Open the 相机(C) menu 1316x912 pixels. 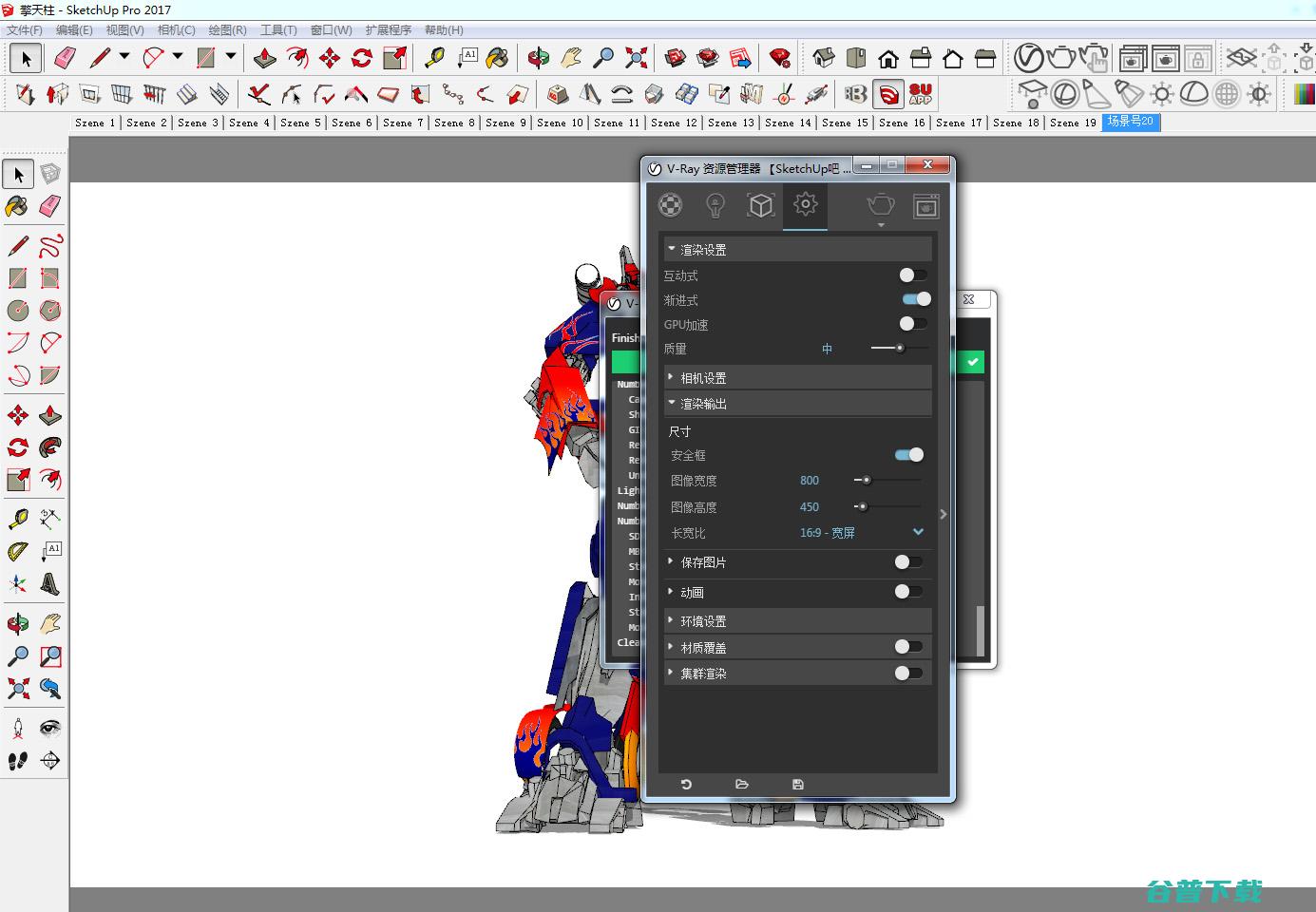click(x=177, y=30)
